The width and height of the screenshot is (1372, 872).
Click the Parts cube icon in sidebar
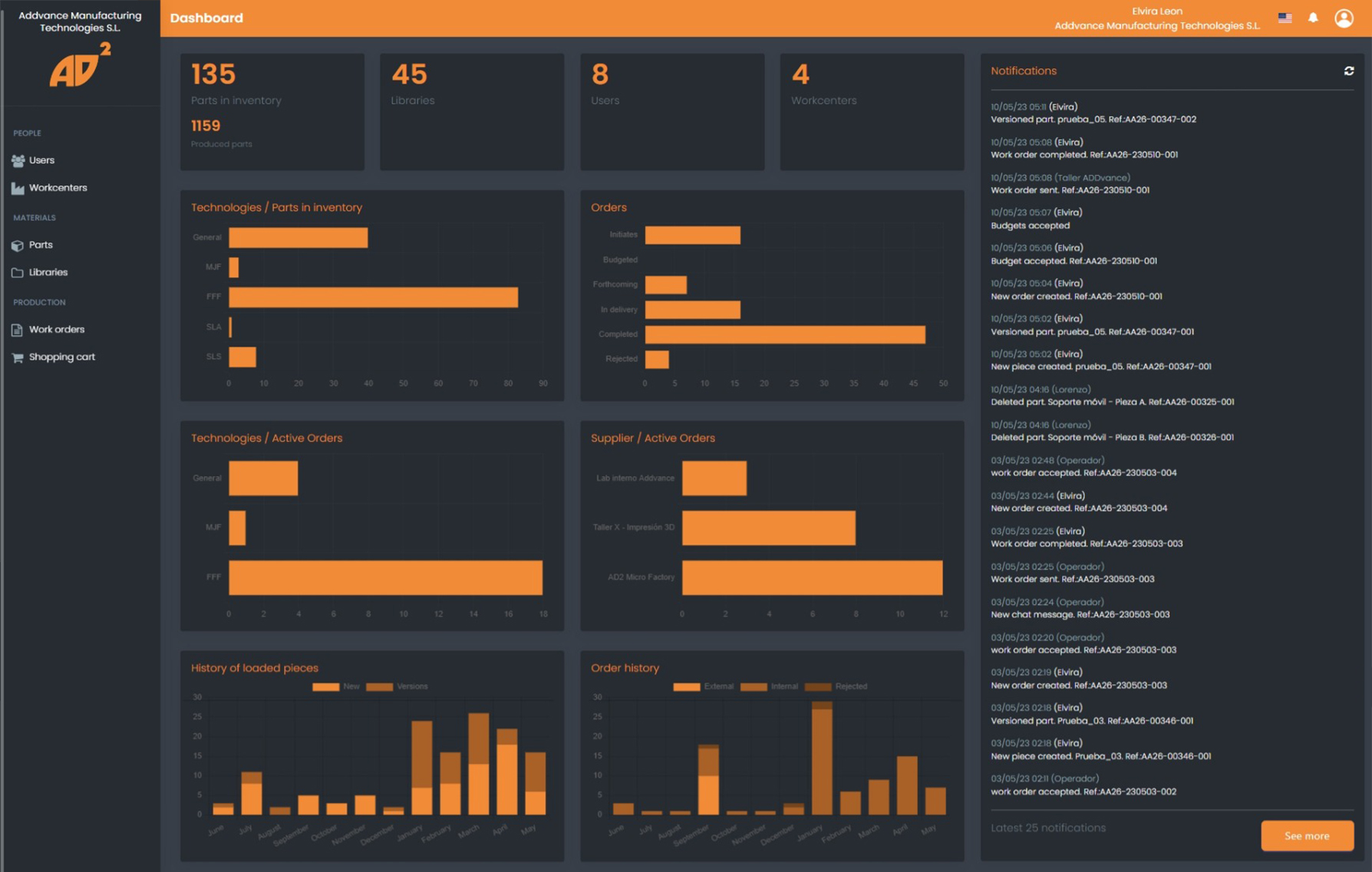tap(18, 245)
